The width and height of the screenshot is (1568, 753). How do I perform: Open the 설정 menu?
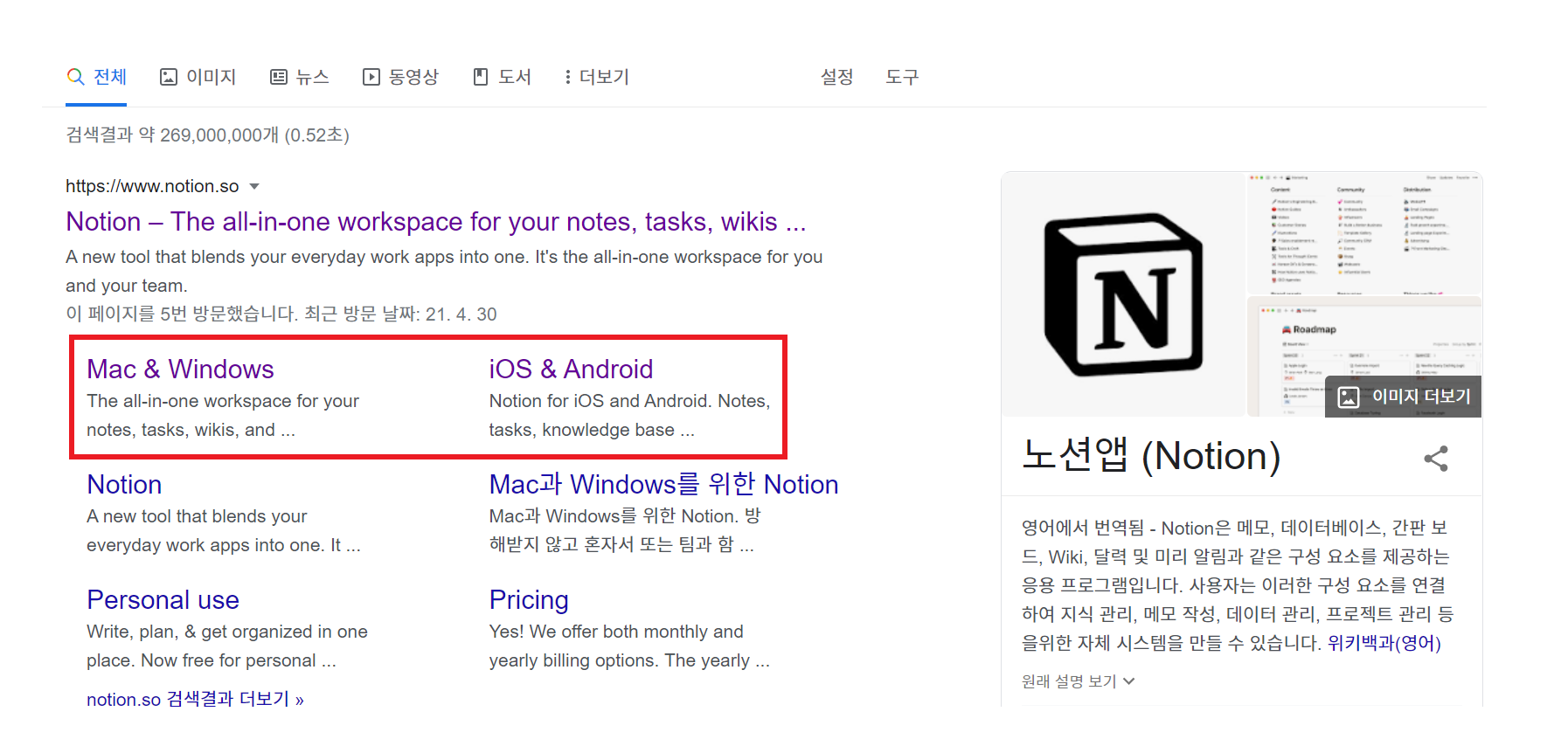tap(836, 77)
